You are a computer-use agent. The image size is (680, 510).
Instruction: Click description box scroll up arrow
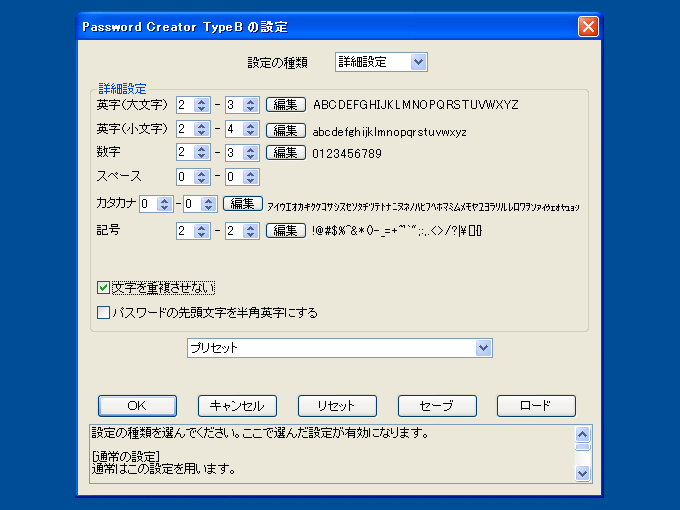click(582, 434)
